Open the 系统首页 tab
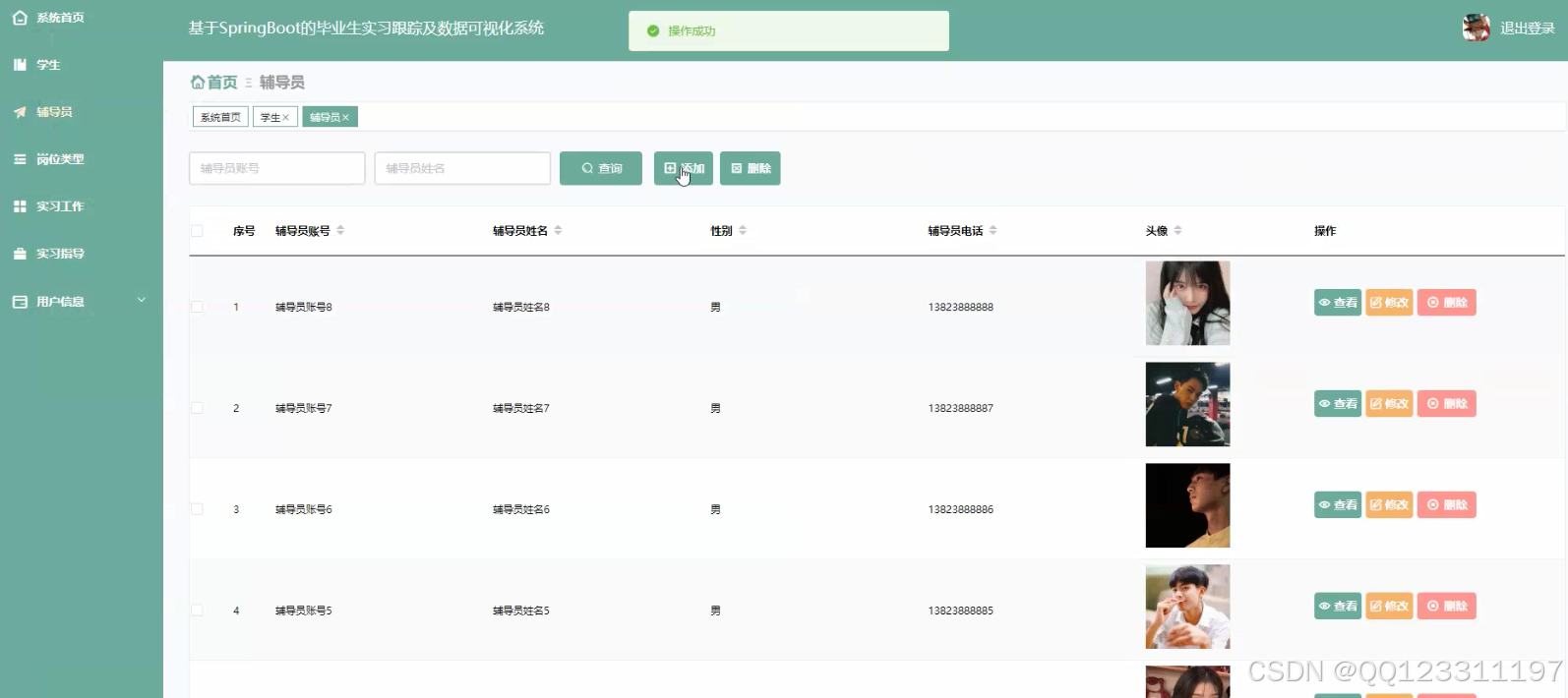This screenshot has height=698, width=1568. (x=220, y=117)
